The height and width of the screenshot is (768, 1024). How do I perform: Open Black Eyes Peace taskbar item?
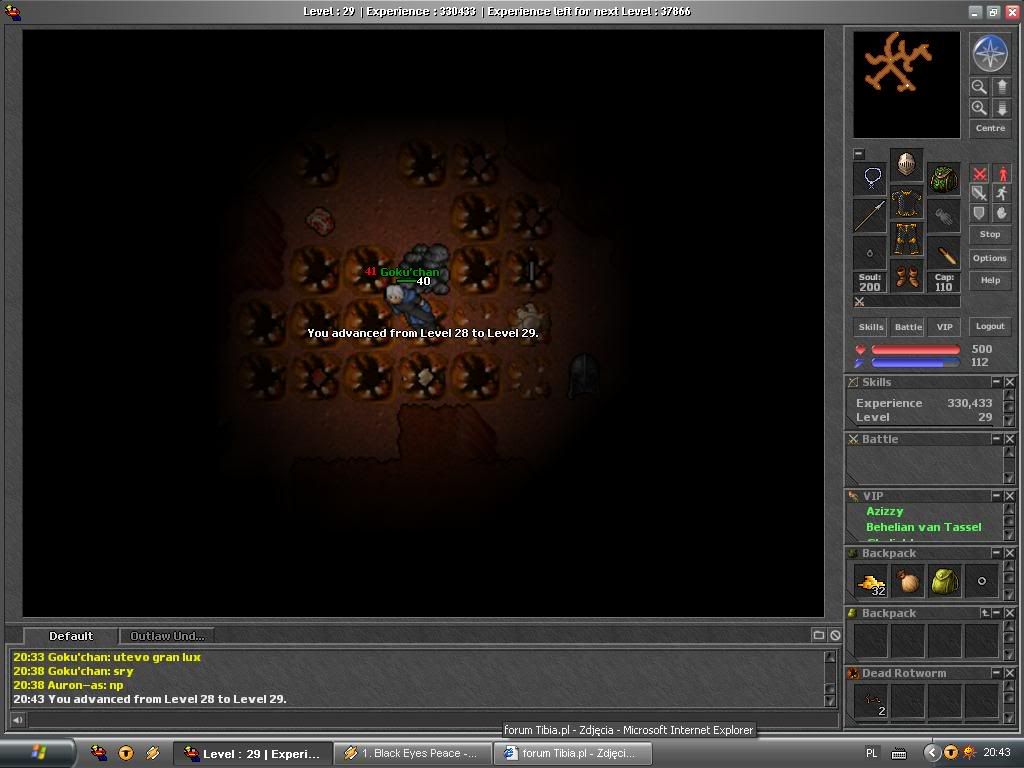click(413, 753)
